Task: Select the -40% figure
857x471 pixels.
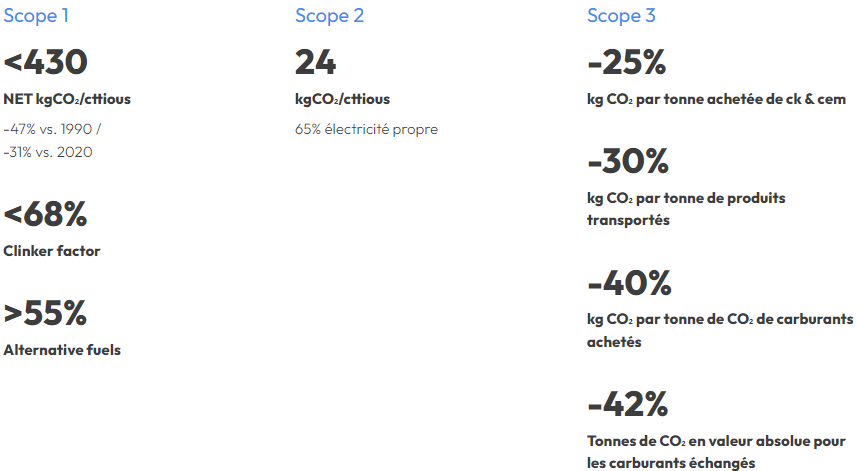Action: (x=629, y=283)
